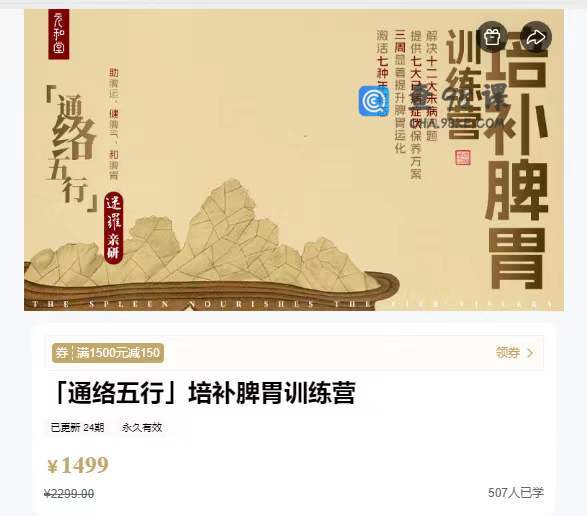Click the course title 「通络五行」培补脾胃训练营
This screenshot has width=587, height=516.
pos(204,393)
